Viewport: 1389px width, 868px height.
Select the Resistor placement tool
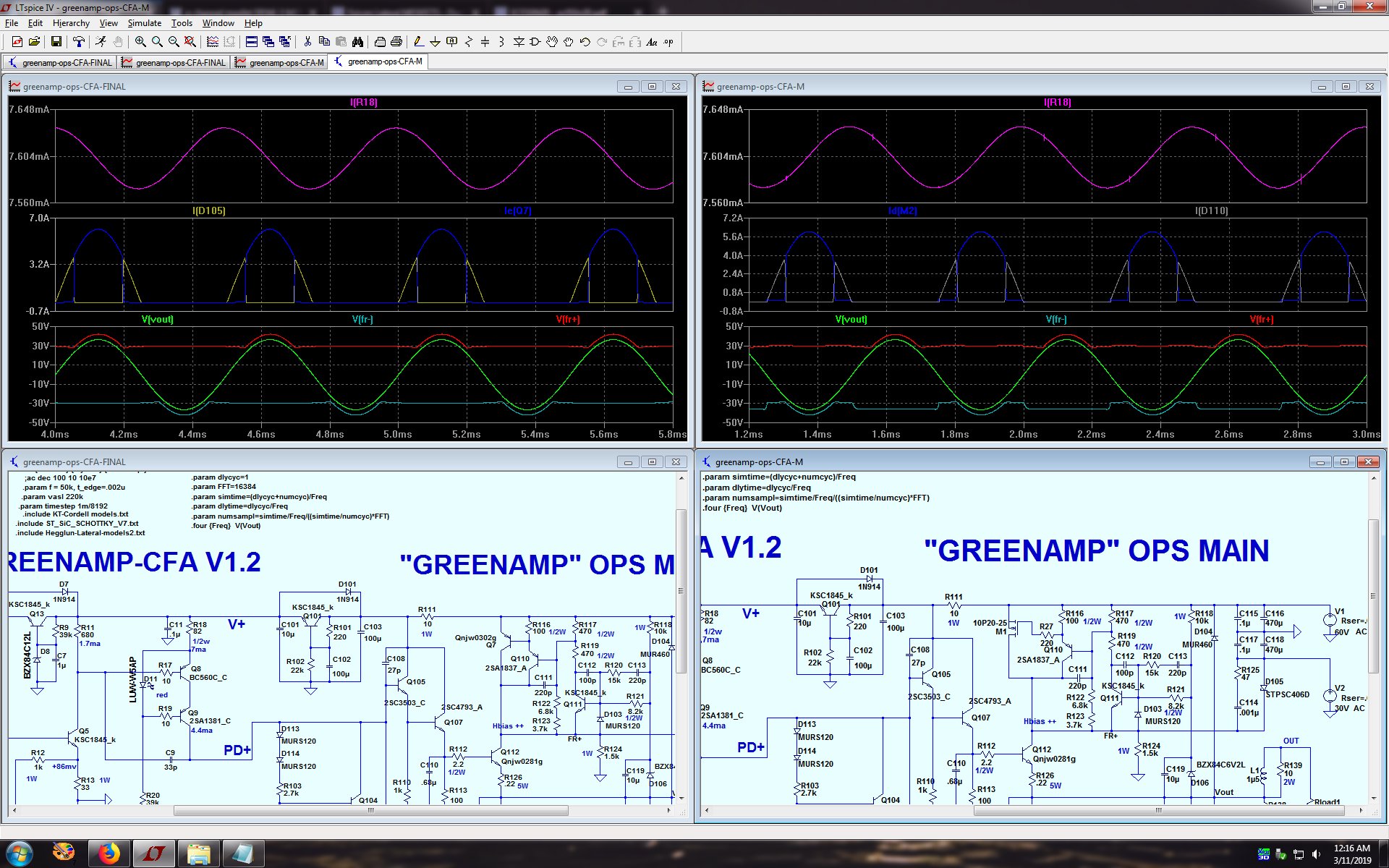click(x=468, y=42)
